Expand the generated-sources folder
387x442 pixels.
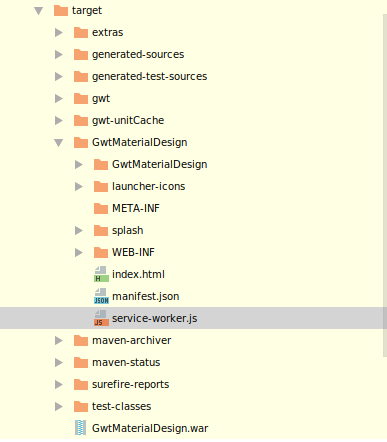[x=59, y=54]
